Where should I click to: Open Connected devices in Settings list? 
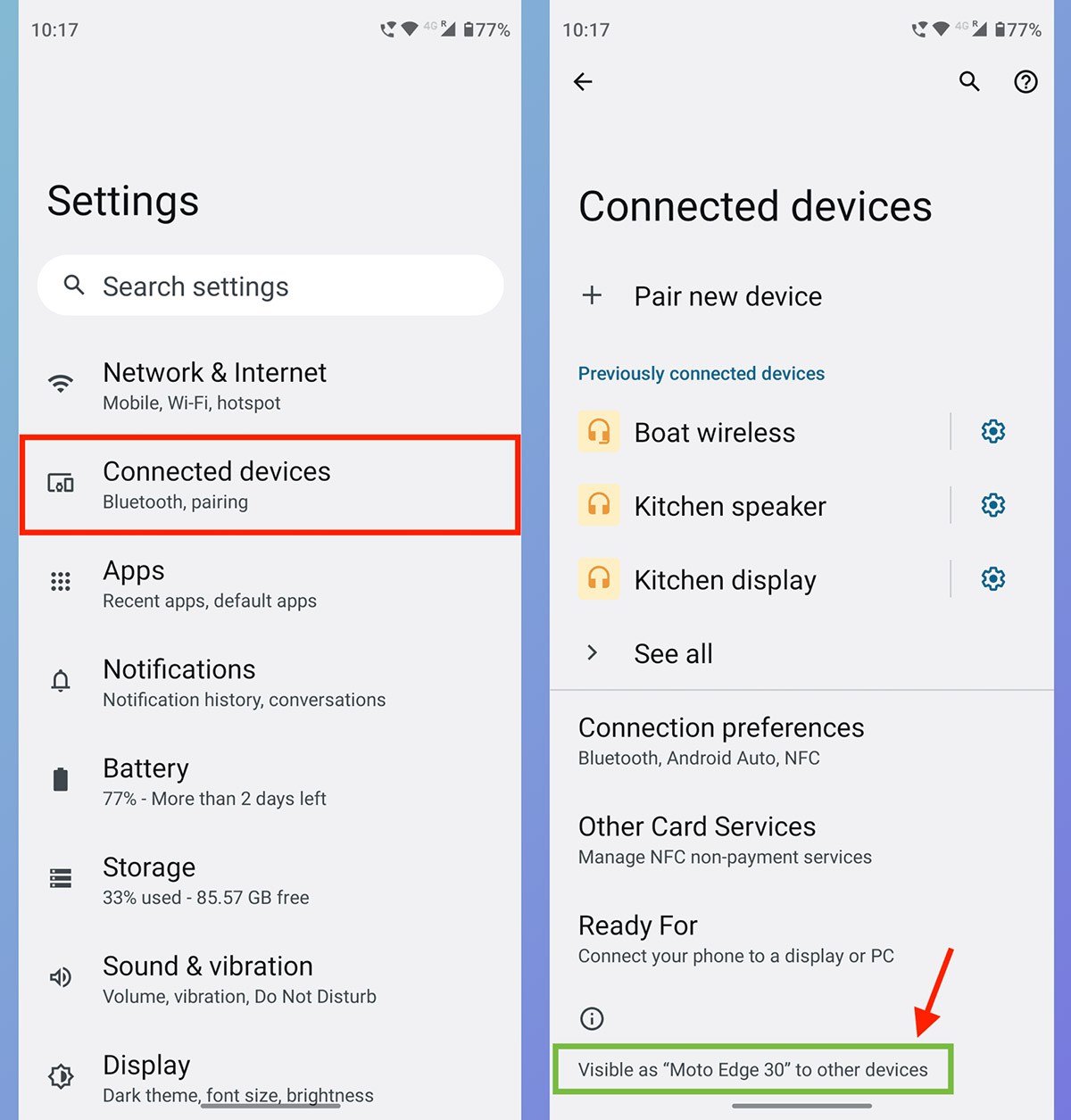pos(270,485)
